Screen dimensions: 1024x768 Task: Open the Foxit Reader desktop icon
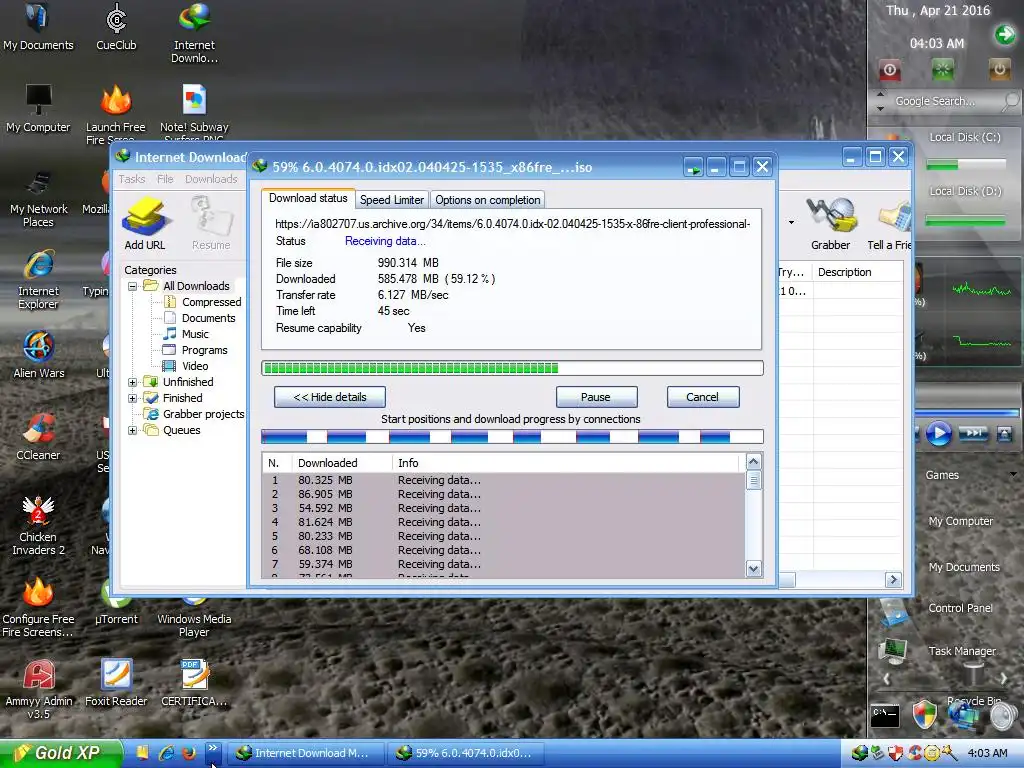click(x=116, y=683)
